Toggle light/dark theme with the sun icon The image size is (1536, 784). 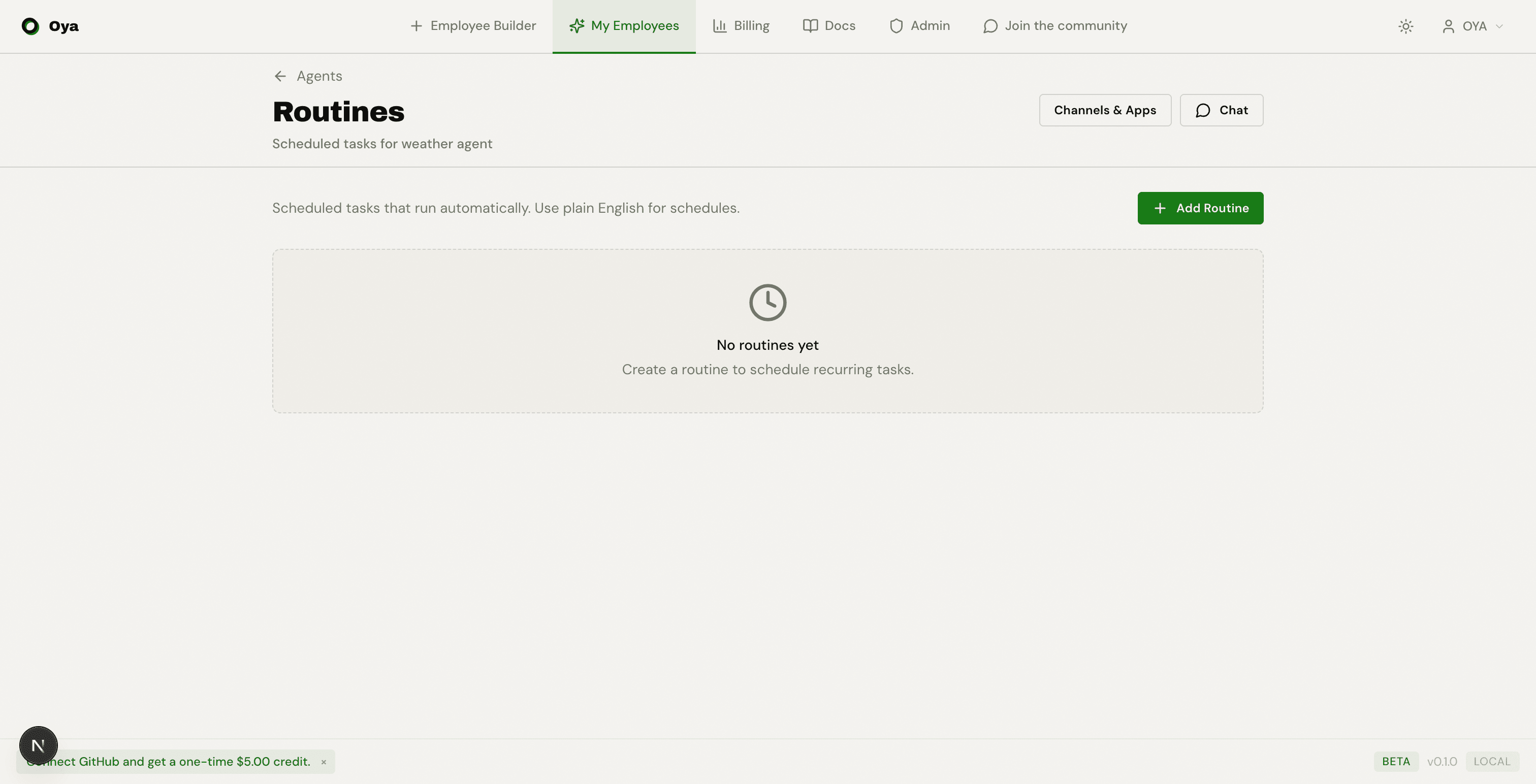(1405, 26)
